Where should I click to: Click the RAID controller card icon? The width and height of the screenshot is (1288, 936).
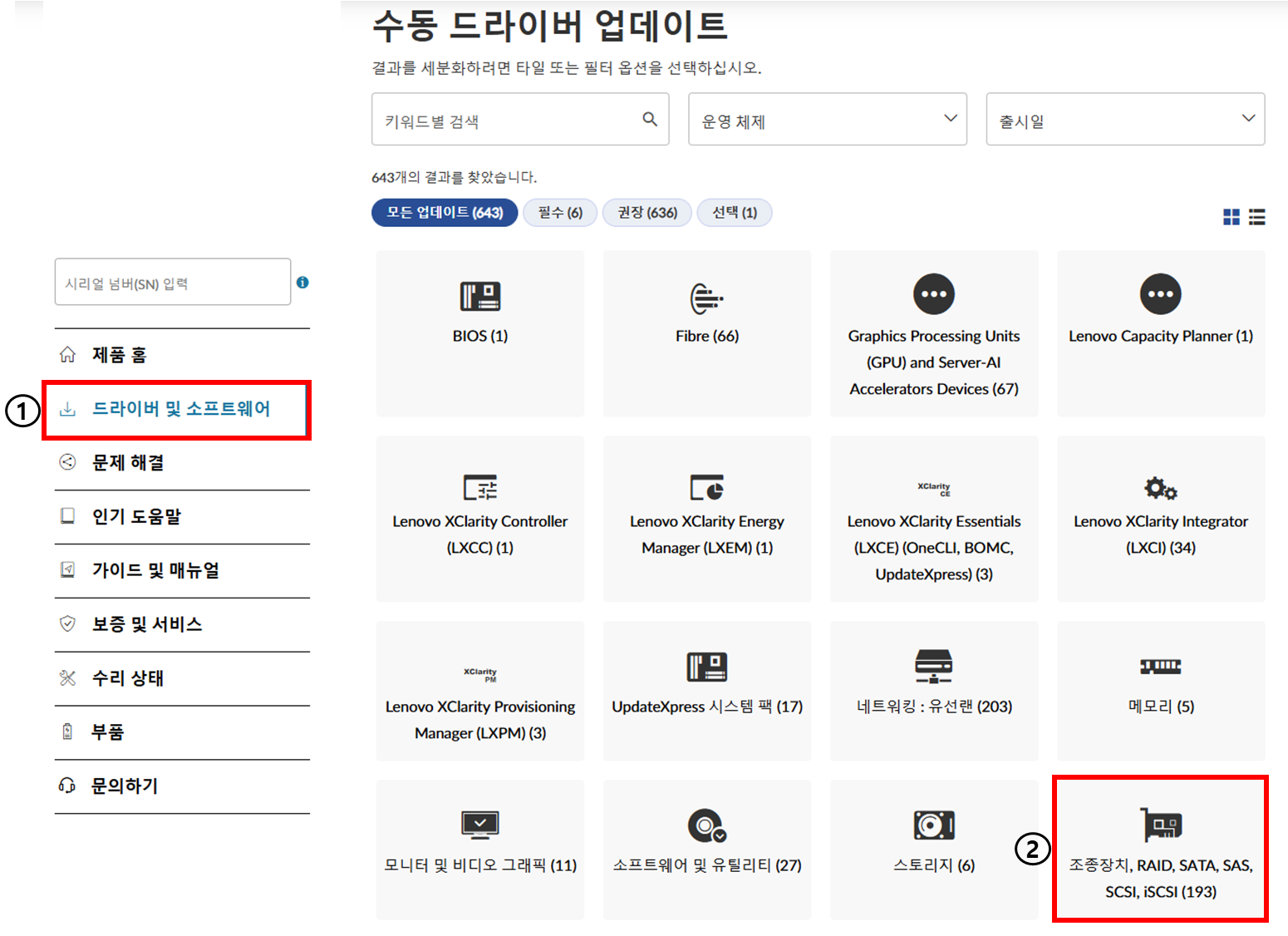pos(1161,824)
